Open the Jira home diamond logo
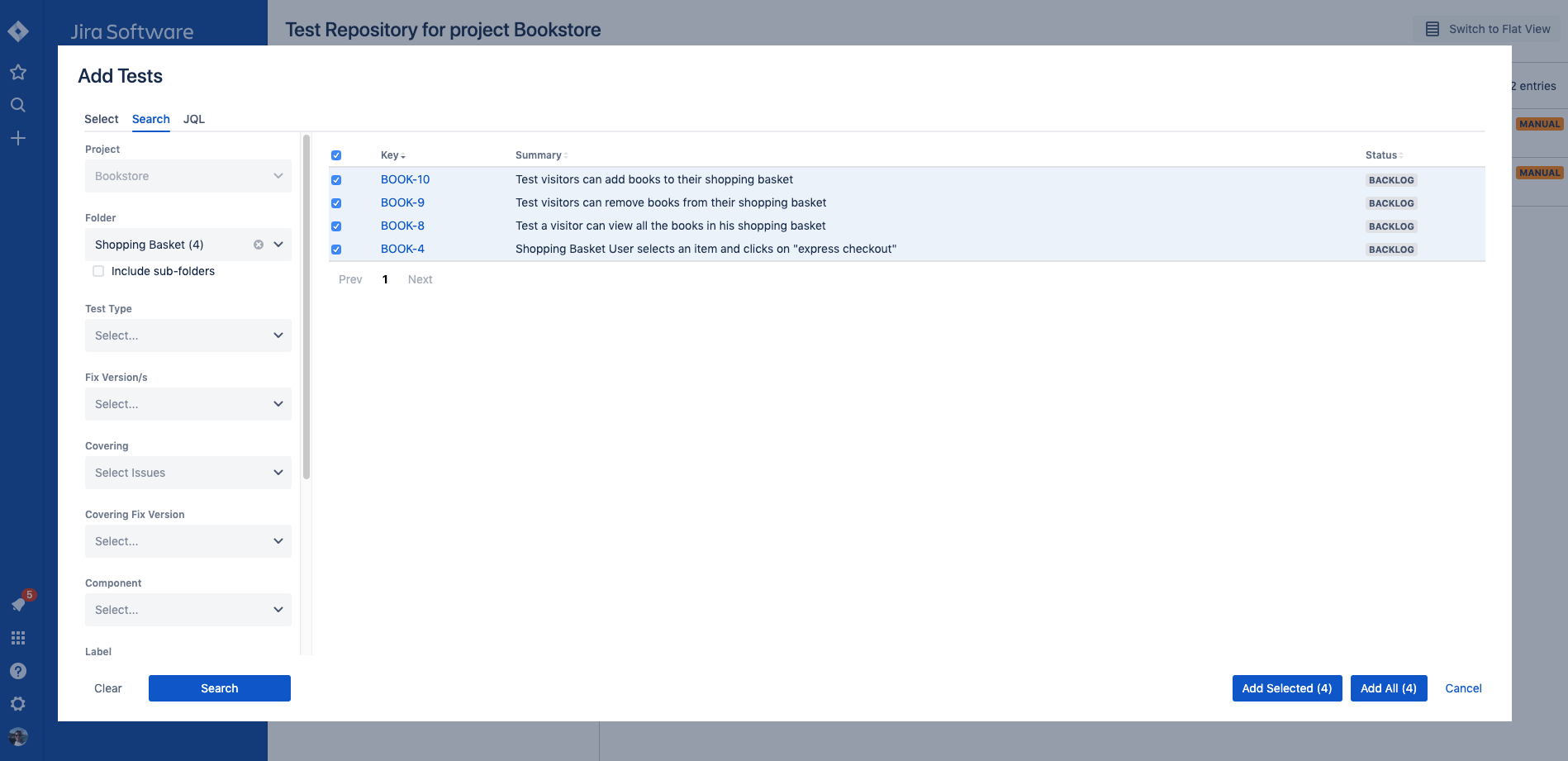The width and height of the screenshot is (1568, 761). (x=18, y=31)
